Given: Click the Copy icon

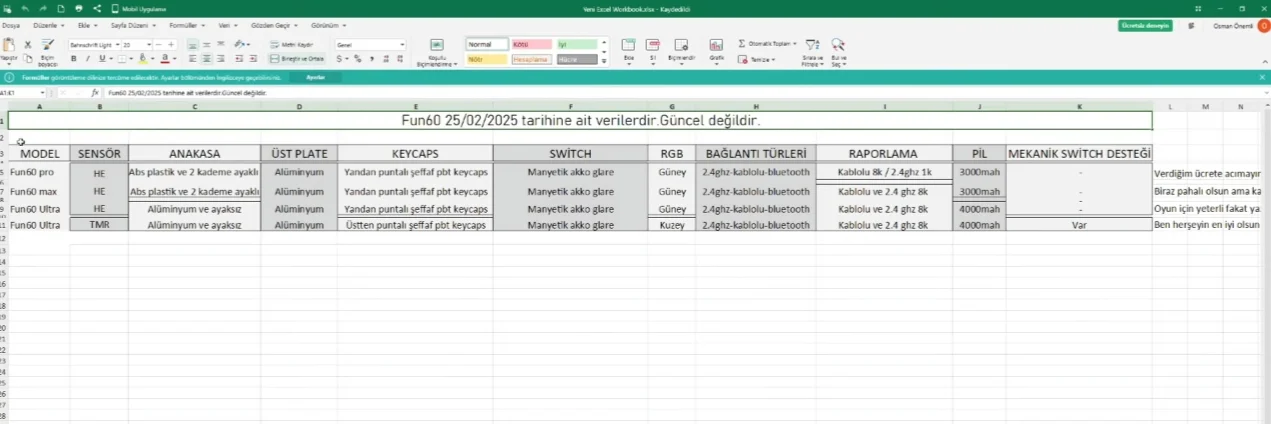Looking at the screenshot, I should click(28, 58).
